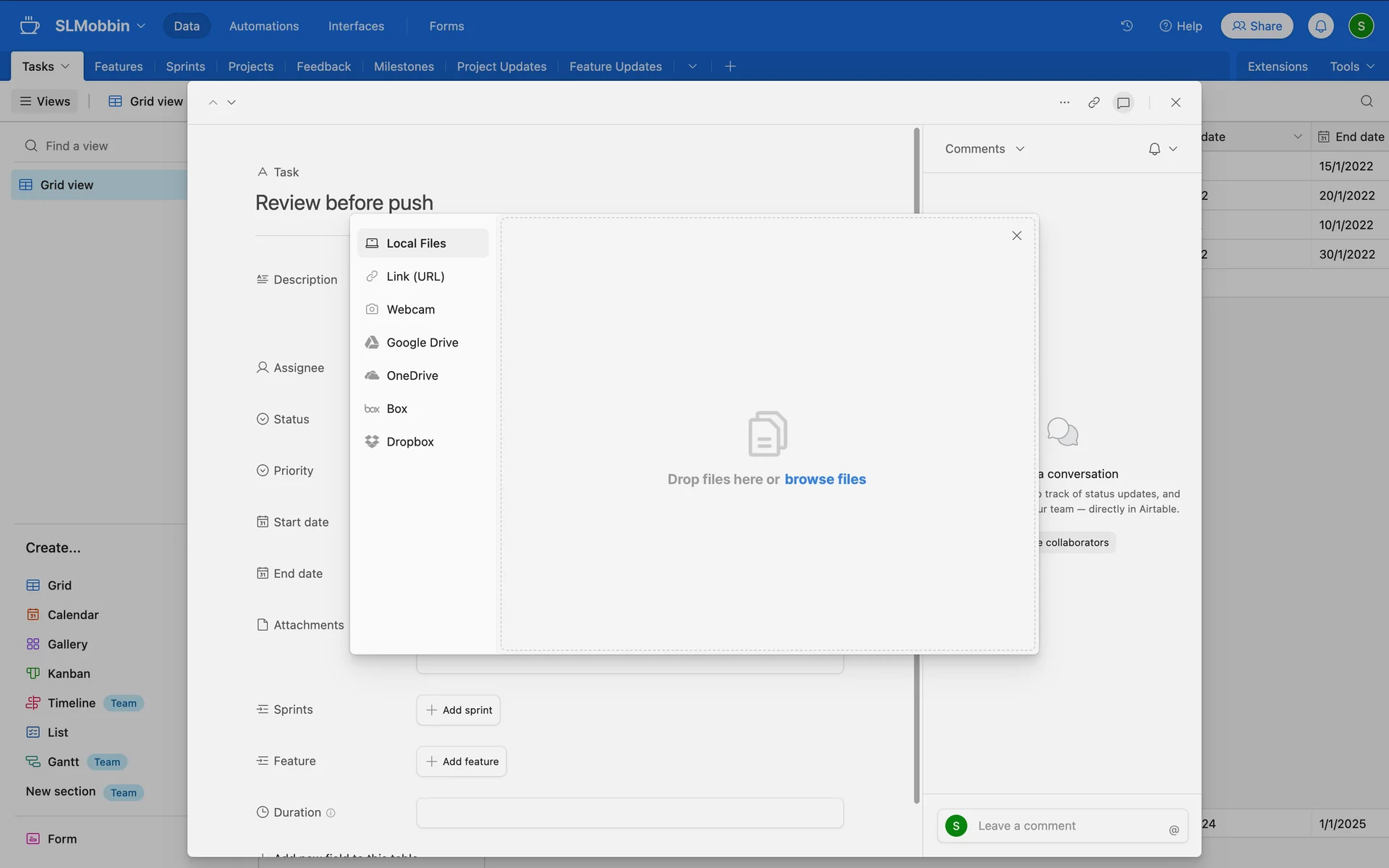
Task: Click the browse files link
Action: [825, 479]
